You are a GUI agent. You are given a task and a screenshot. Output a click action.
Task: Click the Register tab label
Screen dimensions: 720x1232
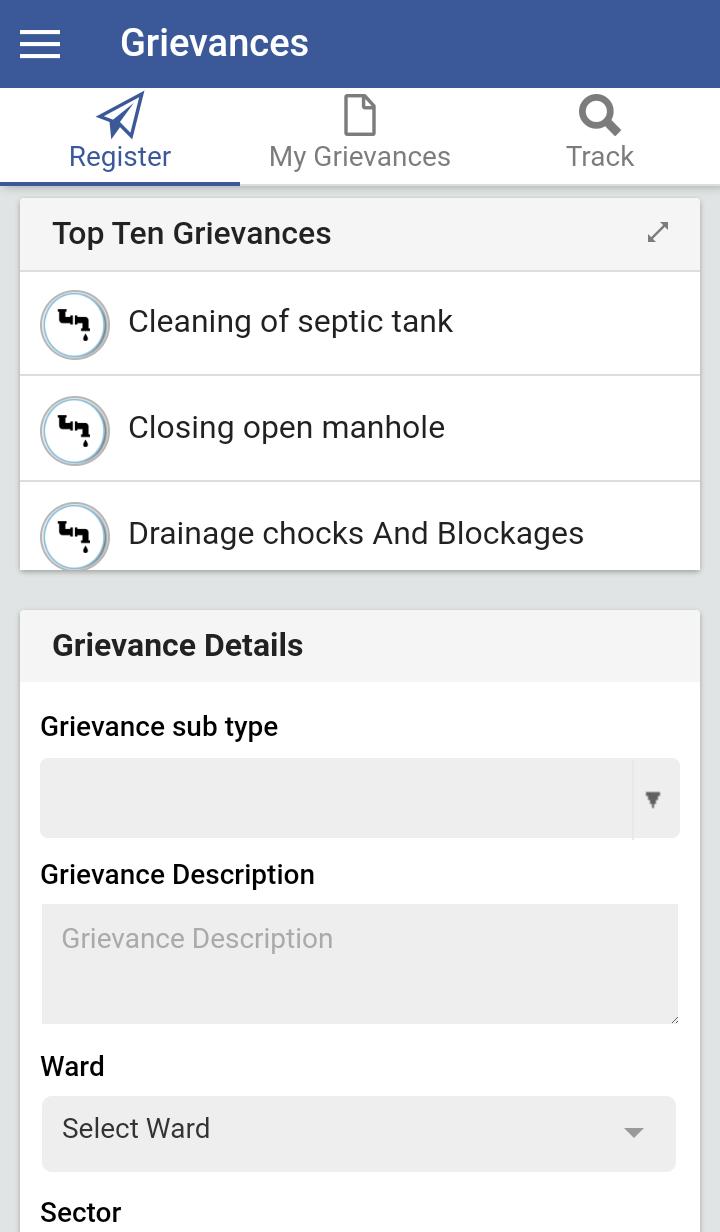tap(120, 157)
